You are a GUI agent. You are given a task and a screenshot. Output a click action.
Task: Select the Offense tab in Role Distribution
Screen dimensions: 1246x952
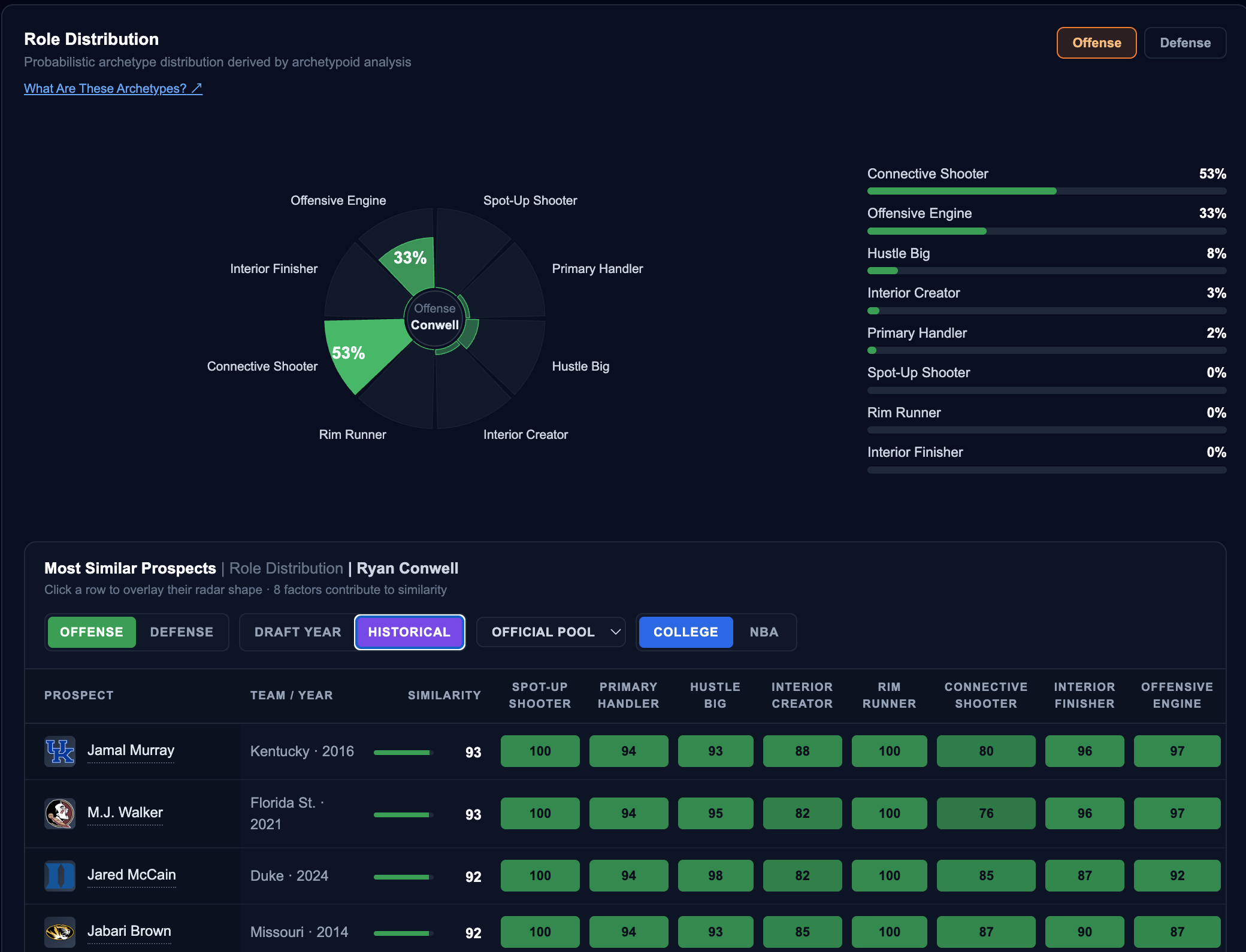(x=1096, y=43)
